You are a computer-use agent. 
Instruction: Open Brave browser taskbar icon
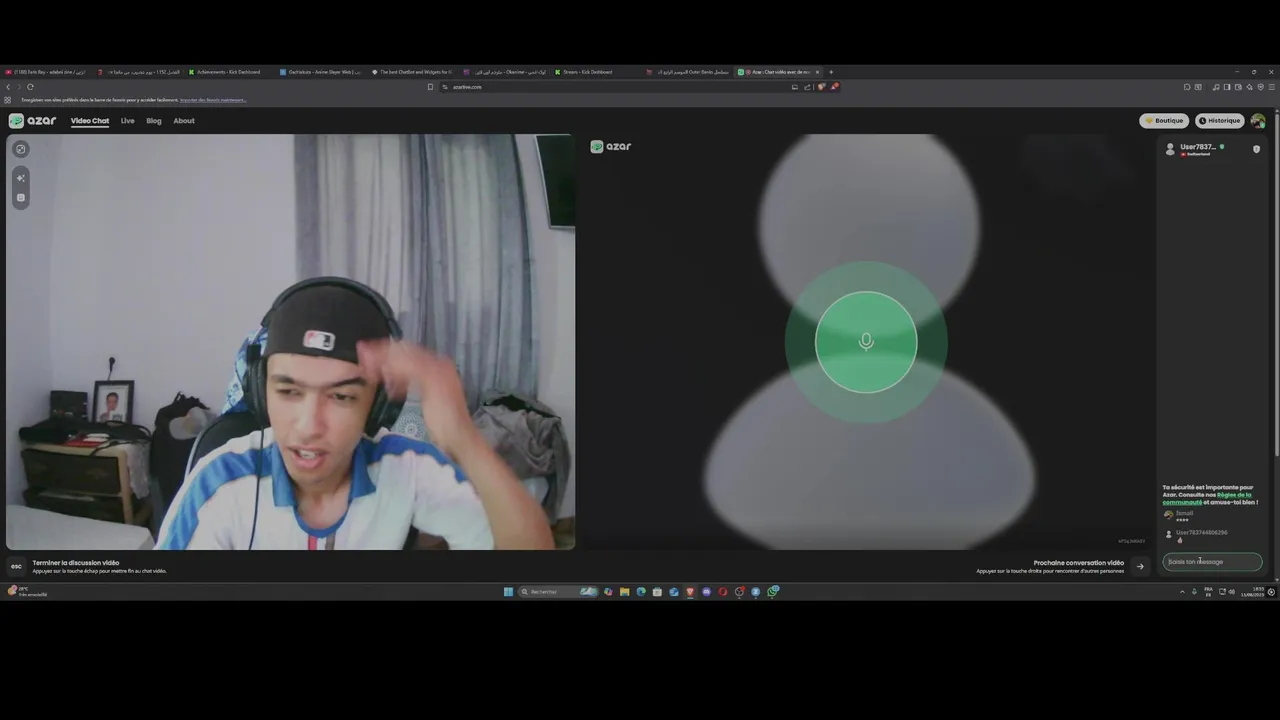[x=690, y=592]
